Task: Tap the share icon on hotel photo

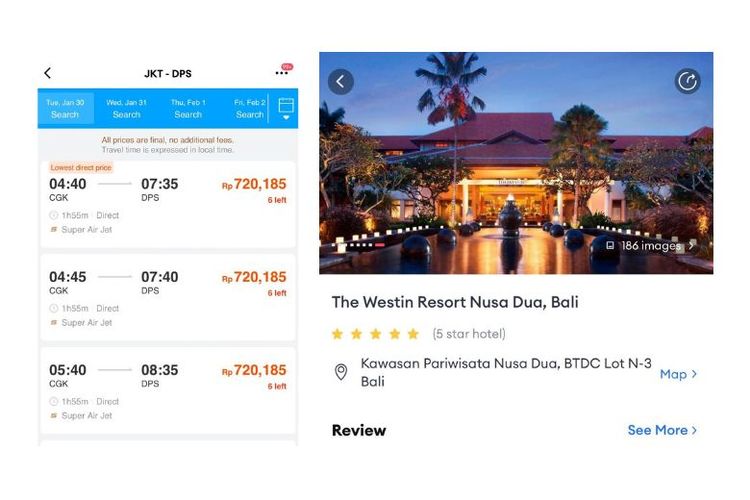Action: pos(687,82)
